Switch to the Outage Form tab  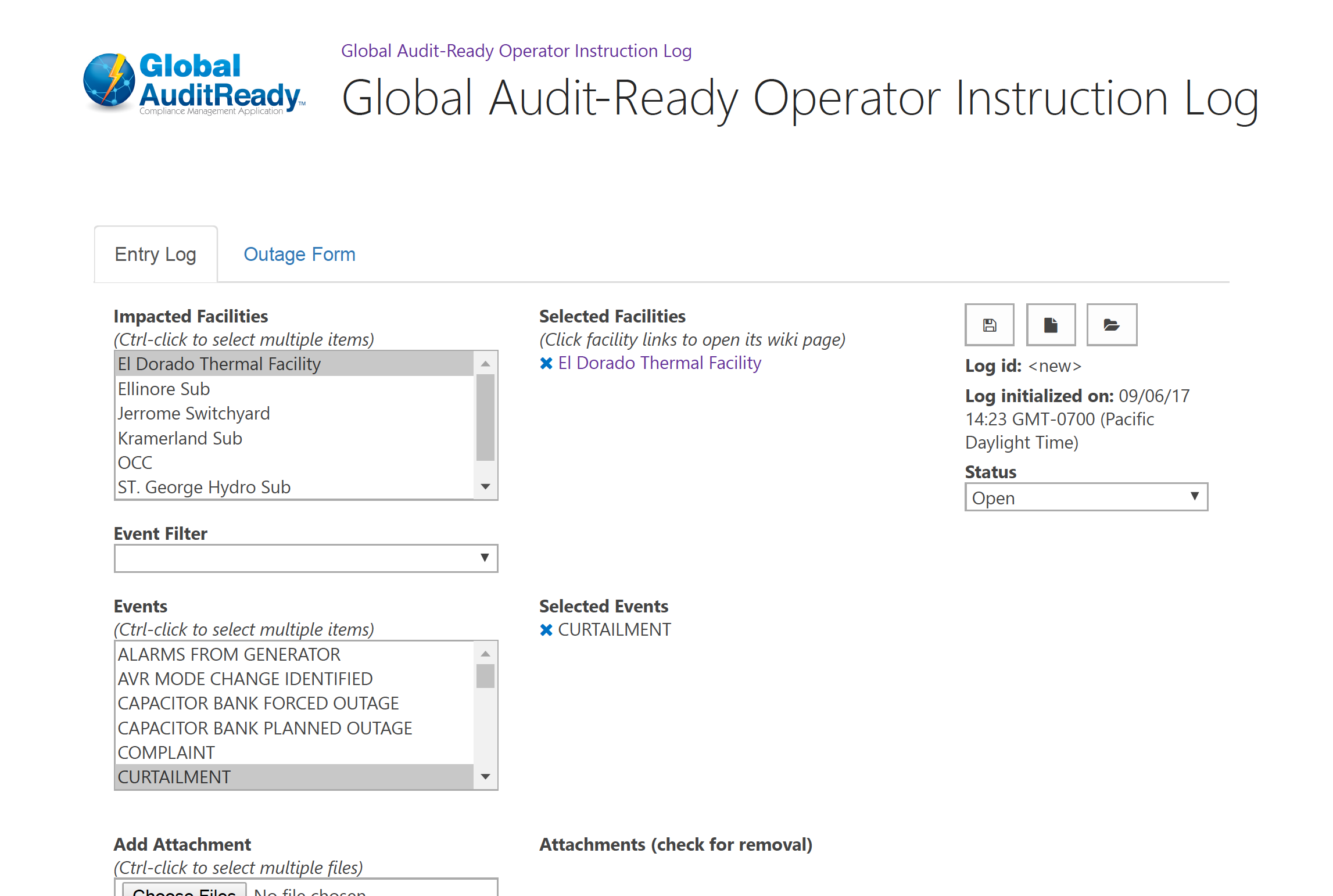click(299, 255)
